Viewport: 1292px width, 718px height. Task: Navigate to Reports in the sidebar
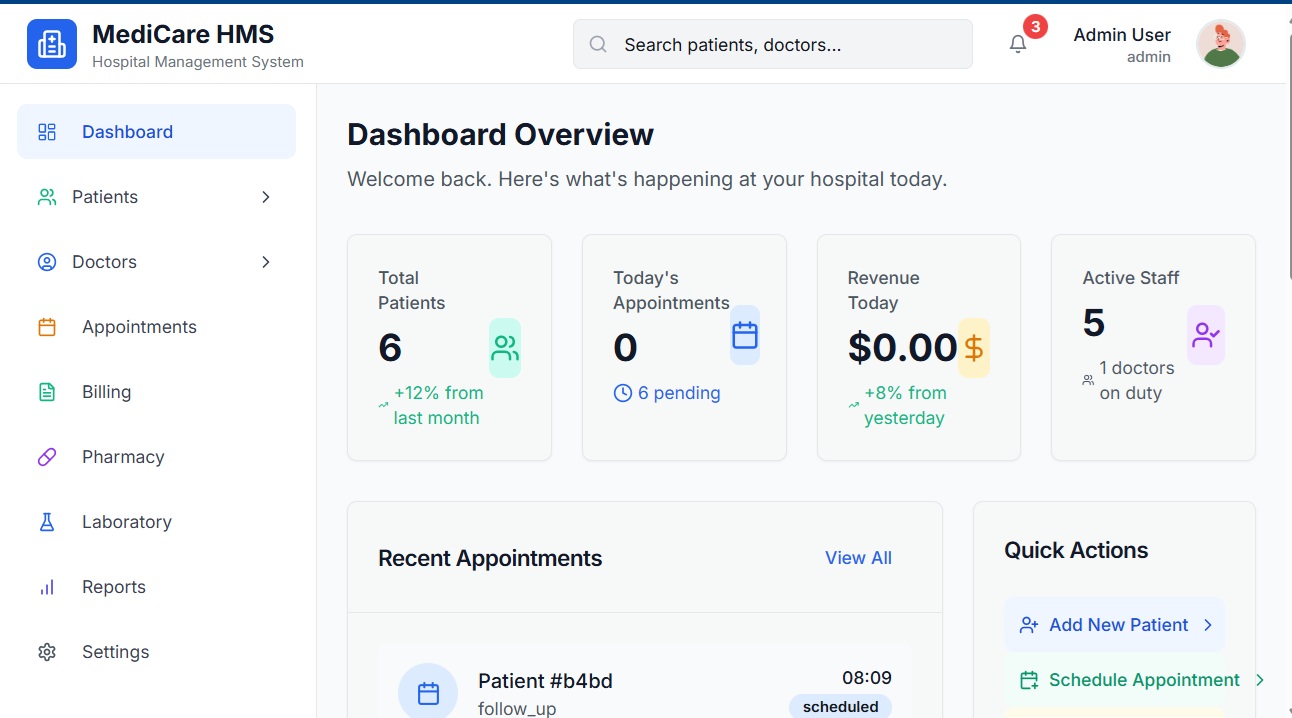click(x=113, y=587)
